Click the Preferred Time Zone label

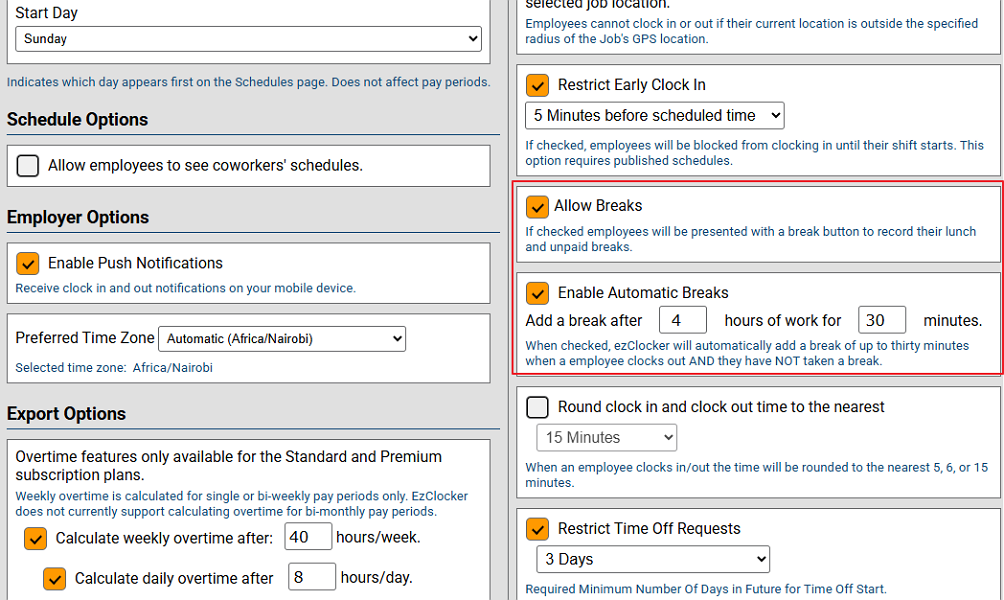[85, 338]
